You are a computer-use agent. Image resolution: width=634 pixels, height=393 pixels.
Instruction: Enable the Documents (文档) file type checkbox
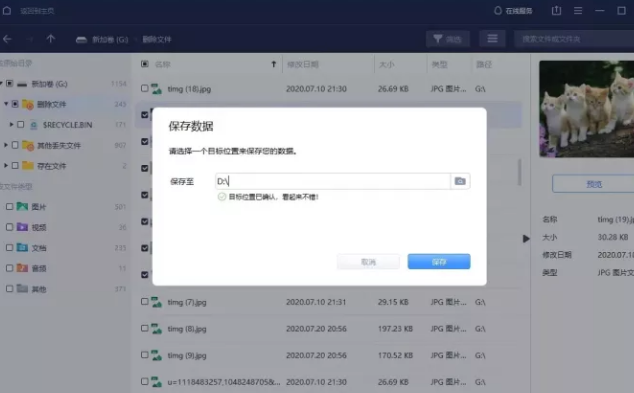pos(9,247)
